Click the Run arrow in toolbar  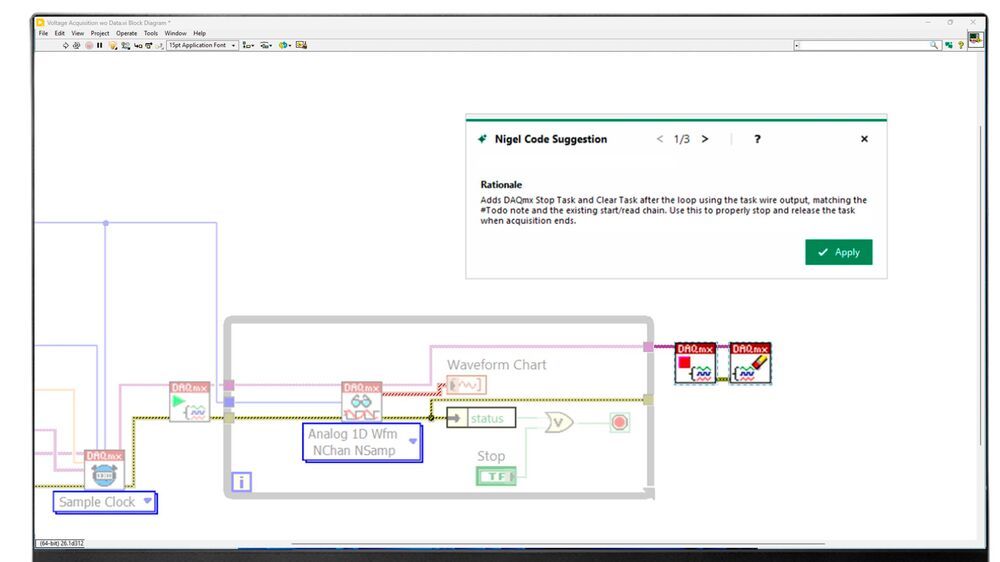tap(65, 45)
